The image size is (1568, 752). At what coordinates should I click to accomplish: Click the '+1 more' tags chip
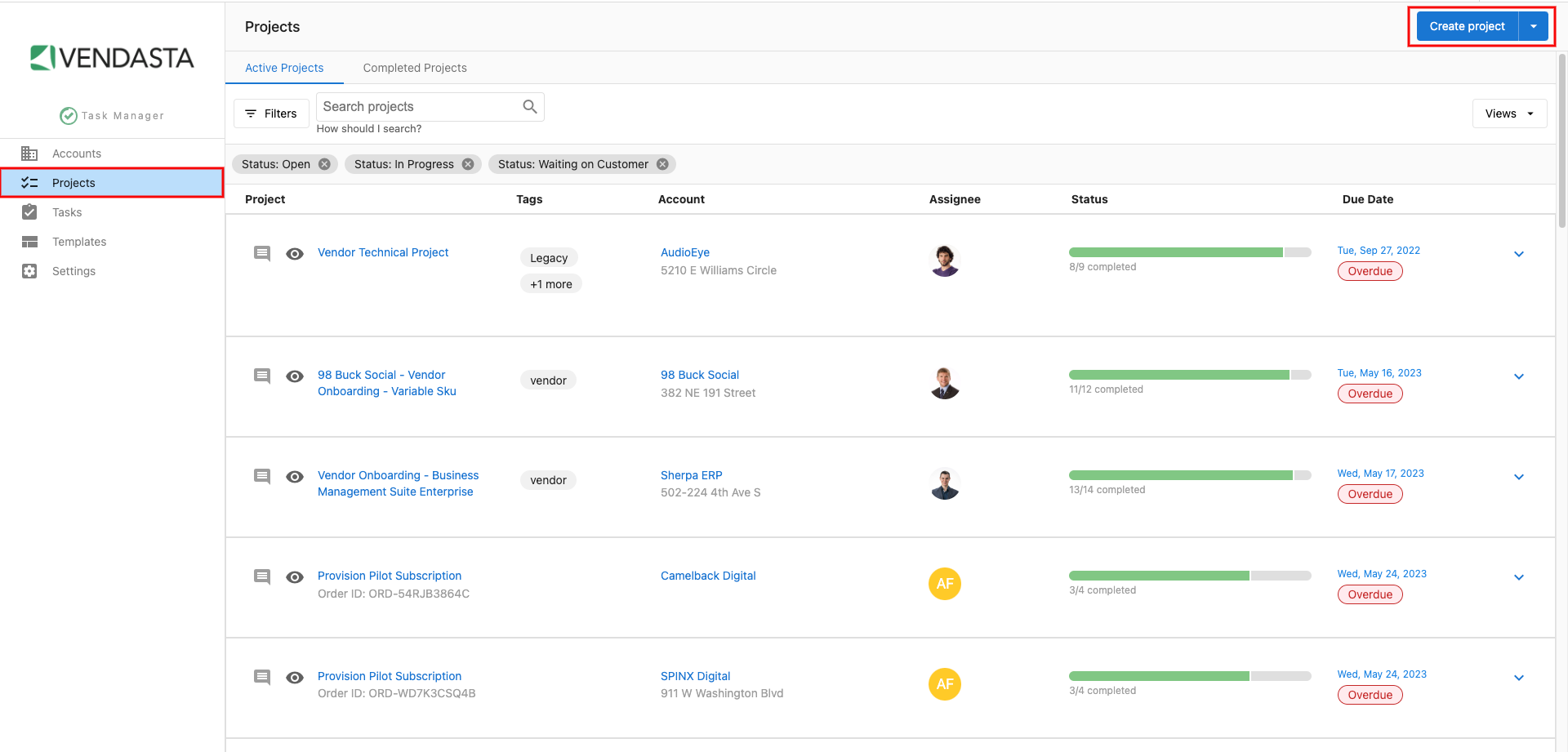click(551, 284)
